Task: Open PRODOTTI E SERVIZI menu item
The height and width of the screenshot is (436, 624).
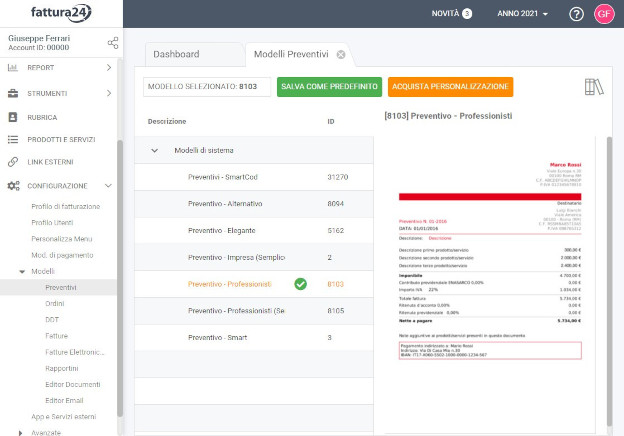Action: click(61, 140)
